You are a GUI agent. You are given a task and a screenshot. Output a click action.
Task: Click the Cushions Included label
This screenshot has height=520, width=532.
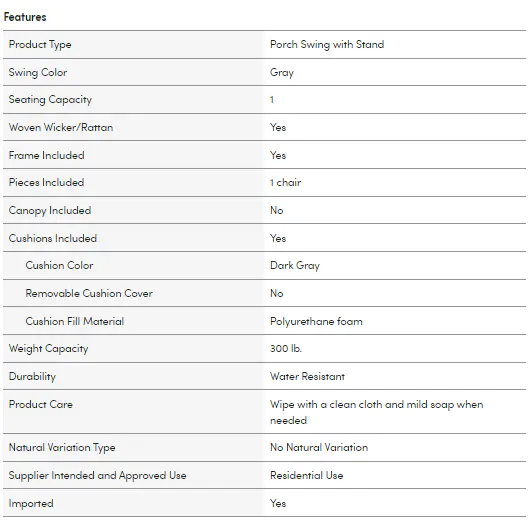point(53,238)
